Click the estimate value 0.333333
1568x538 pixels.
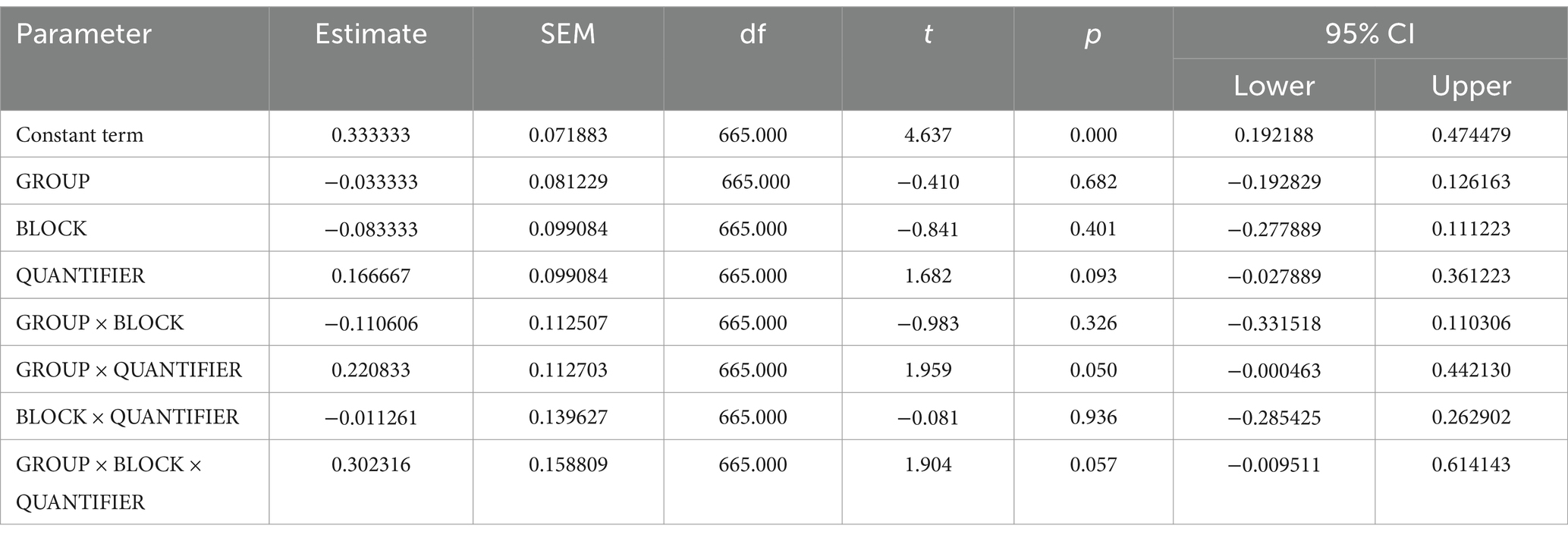tap(371, 135)
